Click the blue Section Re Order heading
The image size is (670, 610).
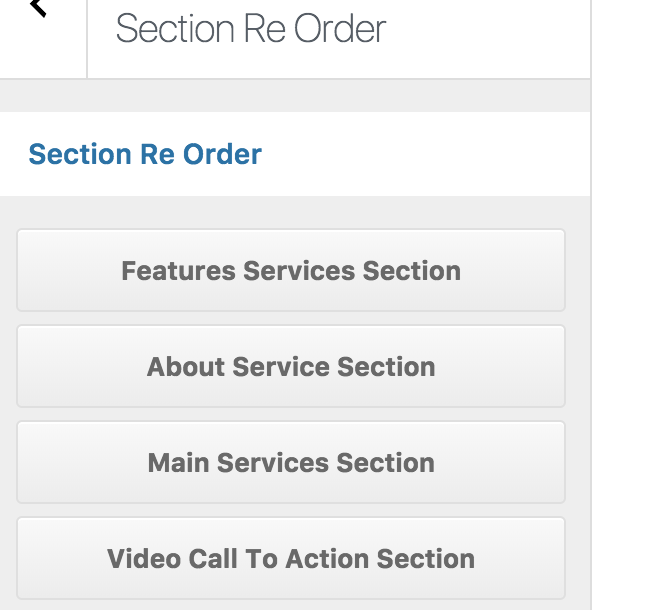[x=145, y=155]
